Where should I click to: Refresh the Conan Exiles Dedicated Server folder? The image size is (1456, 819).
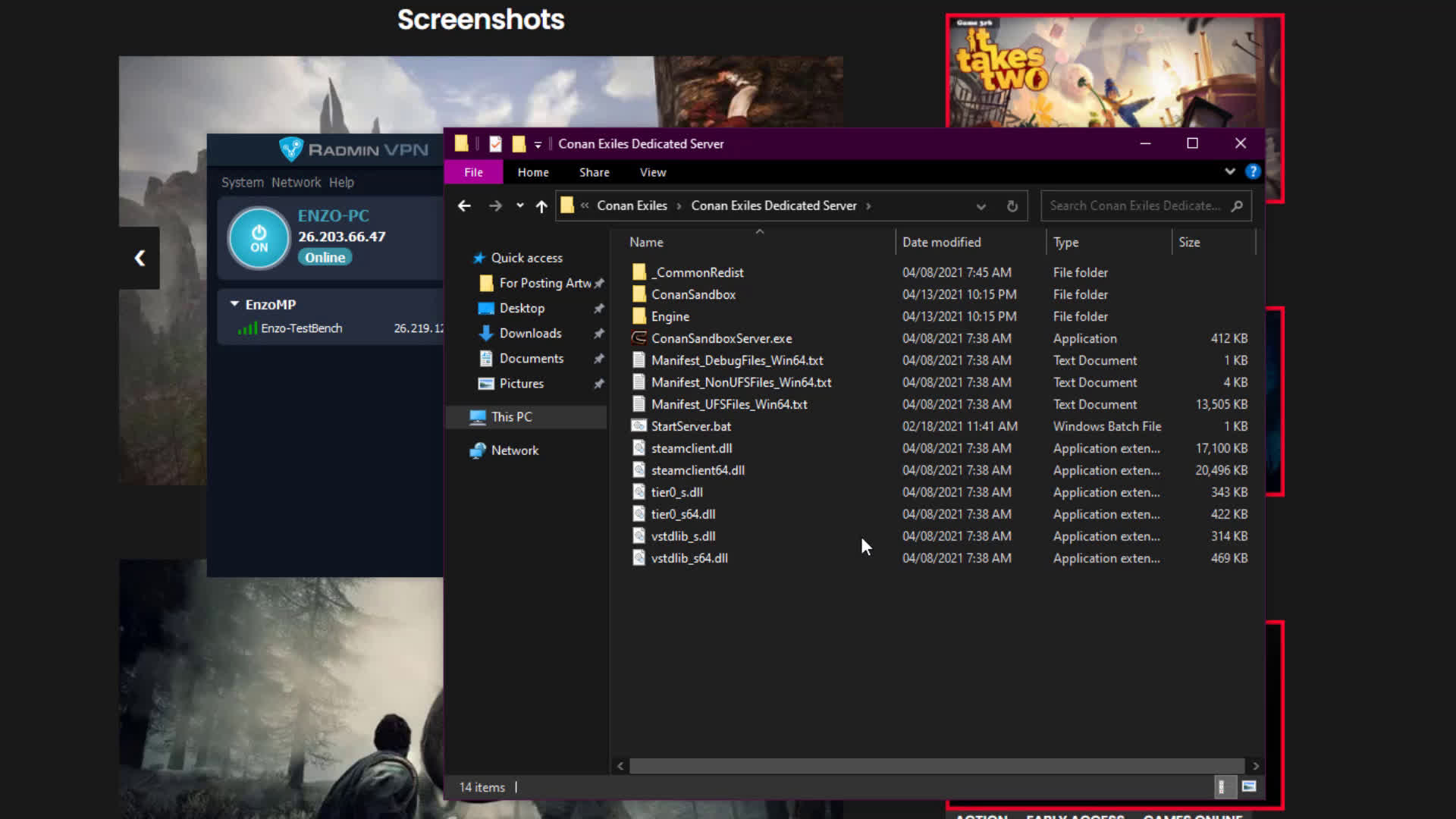[1012, 206]
